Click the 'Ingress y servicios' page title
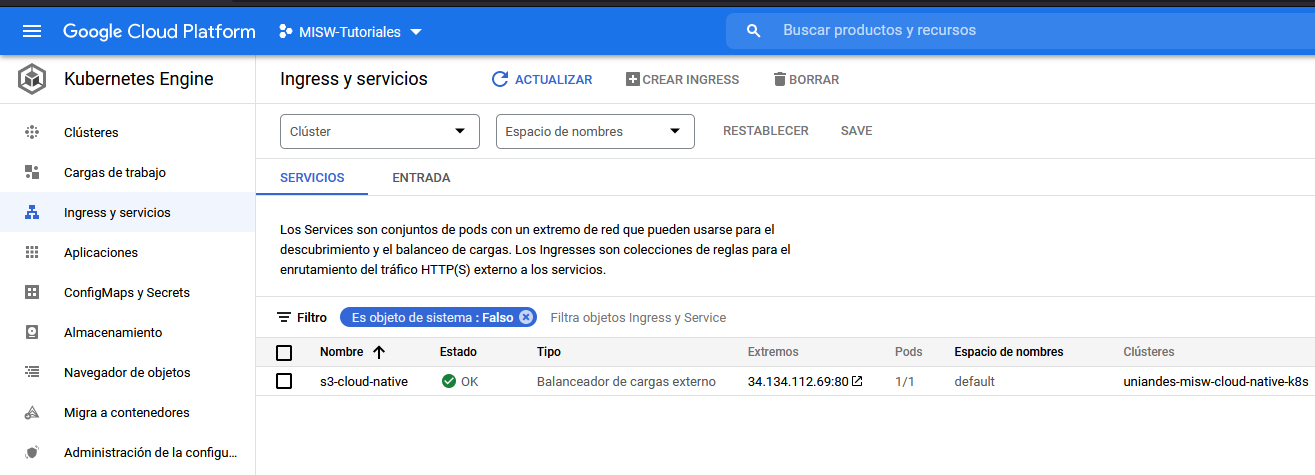The image size is (1315, 475). 354,79
